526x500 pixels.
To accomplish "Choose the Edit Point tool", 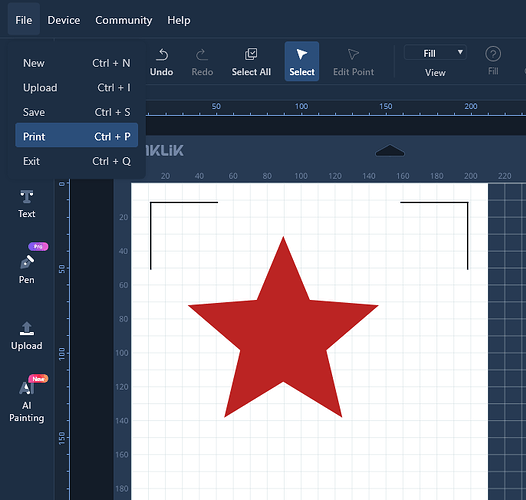I will (353, 62).
